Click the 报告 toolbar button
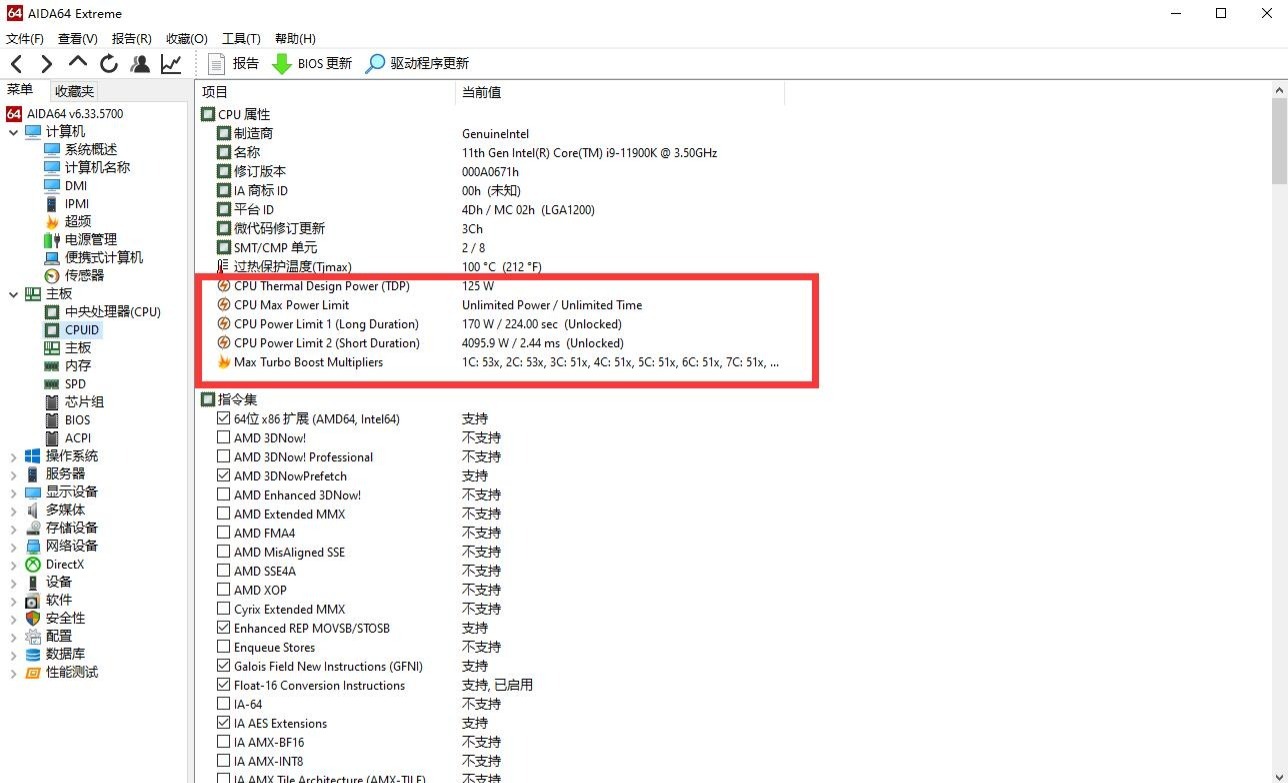The height and width of the screenshot is (783, 1288). 233,64
